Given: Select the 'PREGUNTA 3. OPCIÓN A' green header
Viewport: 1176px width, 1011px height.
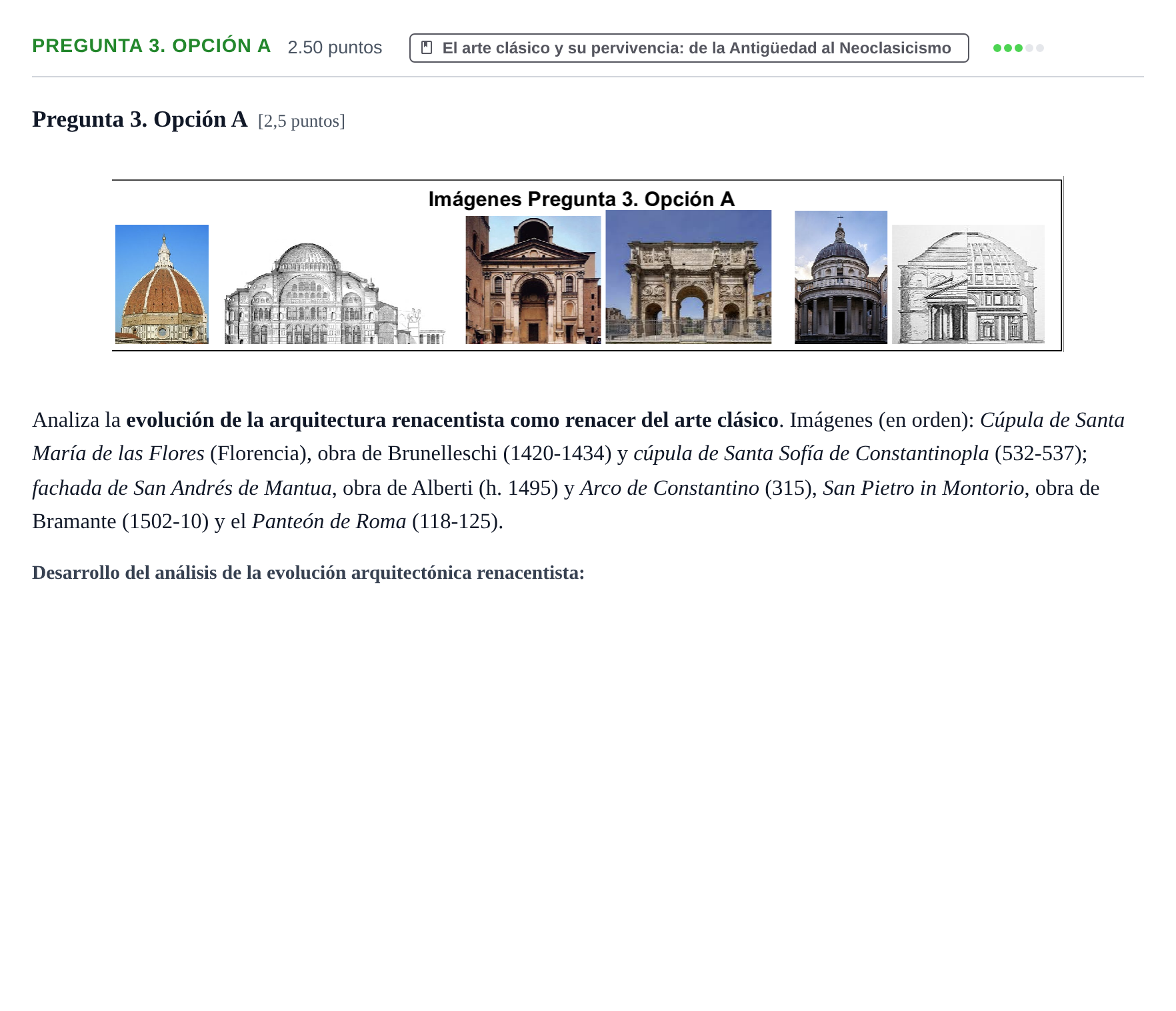Looking at the screenshot, I should [151, 46].
